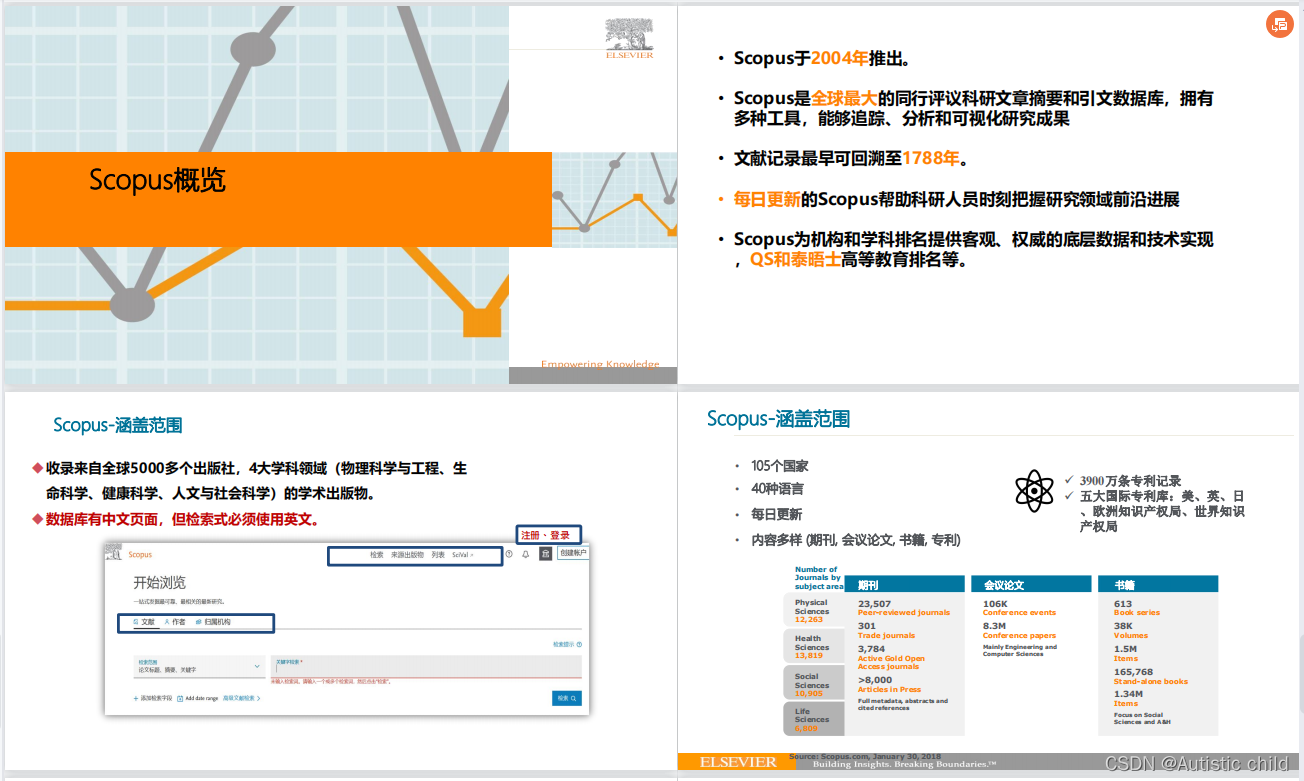The height and width of the screenshot is (781, 1304).
Task: Click the 613 Book series value
Action: point(1137,608)
